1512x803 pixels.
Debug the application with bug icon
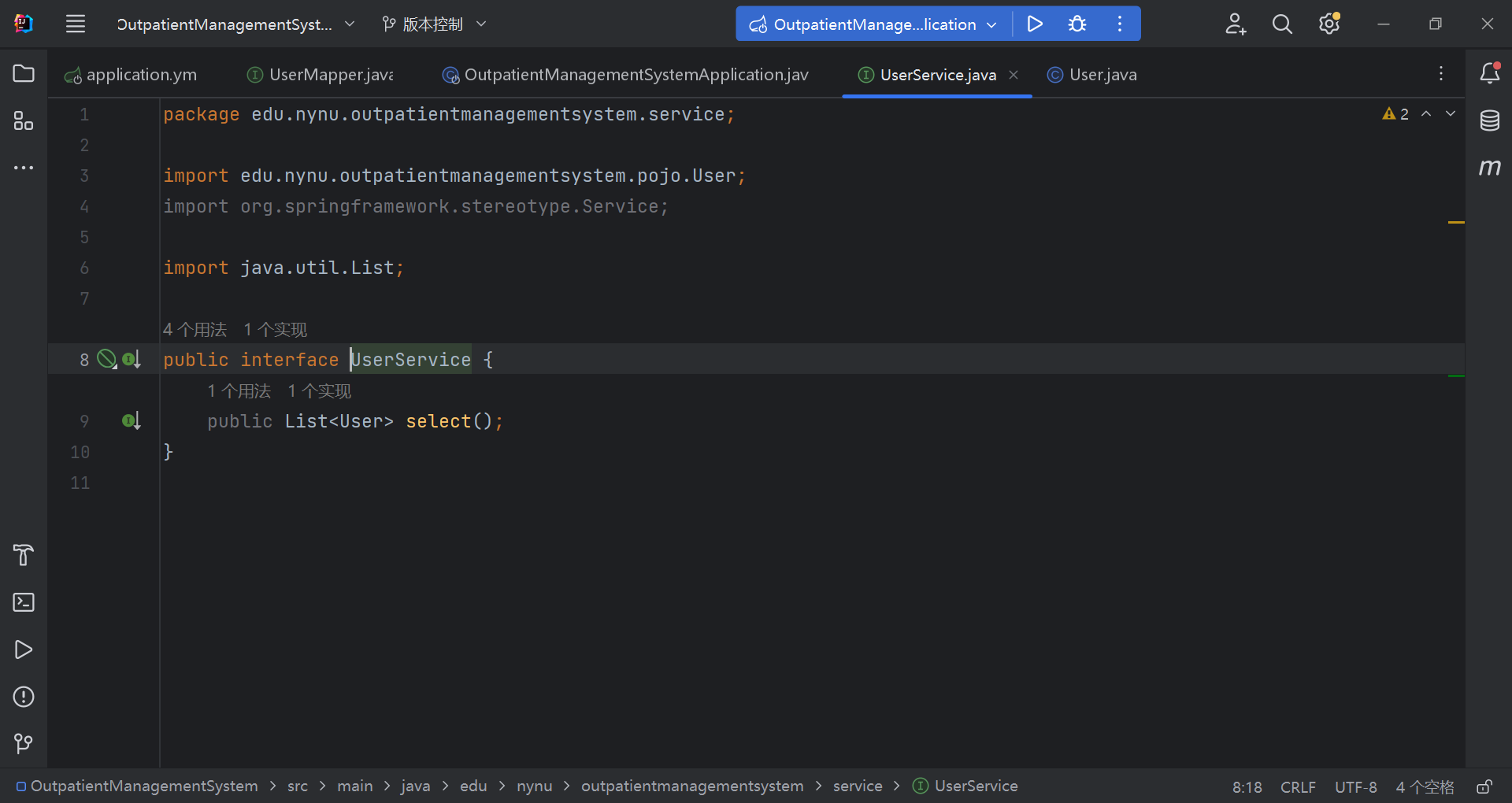click(x=1077, y=24)
